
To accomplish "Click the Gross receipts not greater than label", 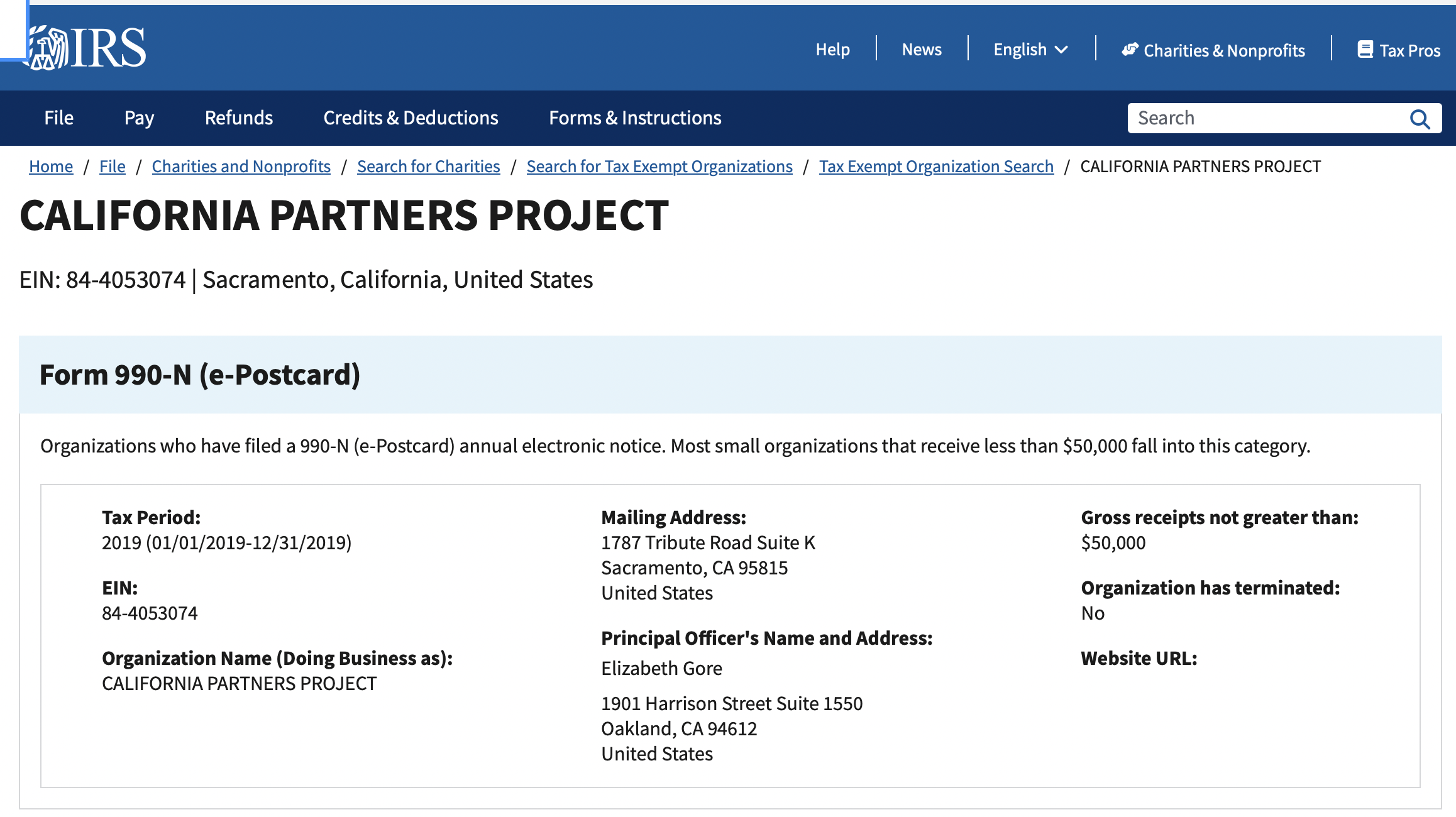I will coord(1219,517).
